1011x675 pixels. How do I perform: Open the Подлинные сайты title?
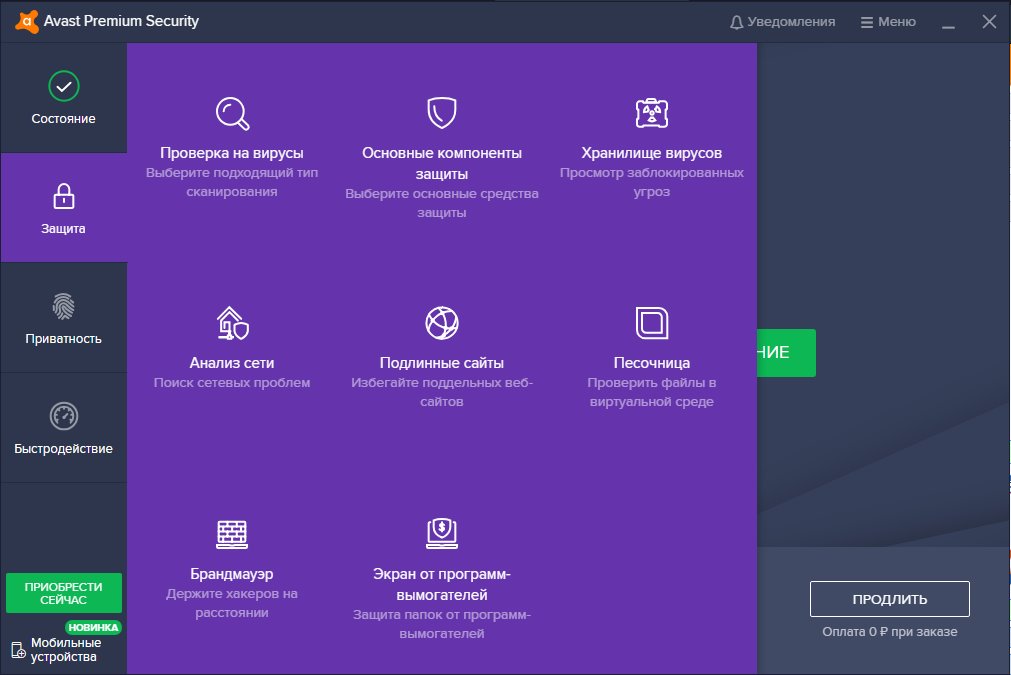[442, 363]
